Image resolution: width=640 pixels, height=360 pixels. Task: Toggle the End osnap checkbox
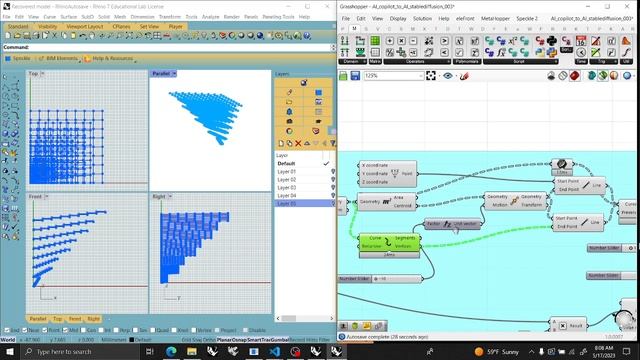tap(7, 330)
